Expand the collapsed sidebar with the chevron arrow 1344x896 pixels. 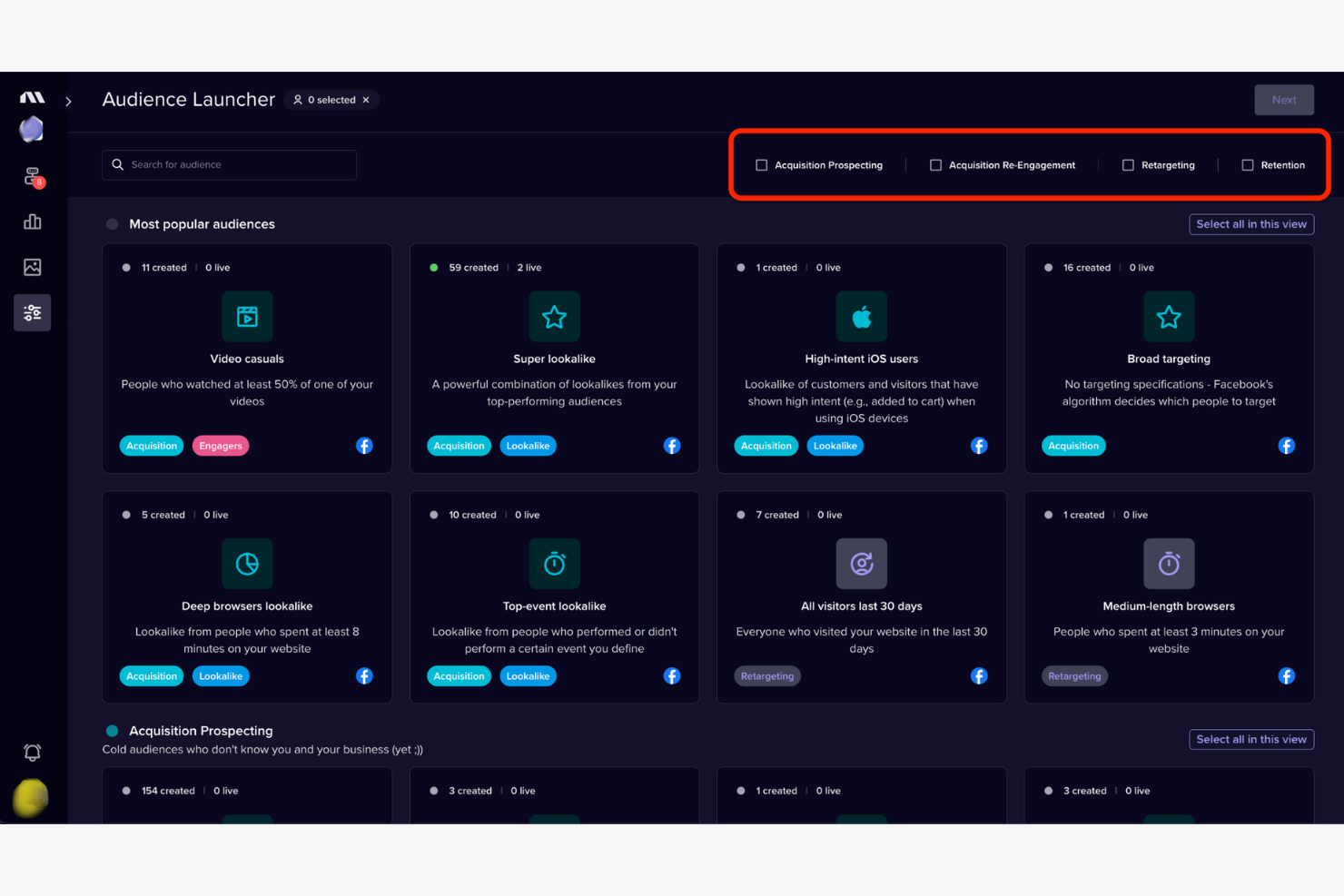coord(68,101)
